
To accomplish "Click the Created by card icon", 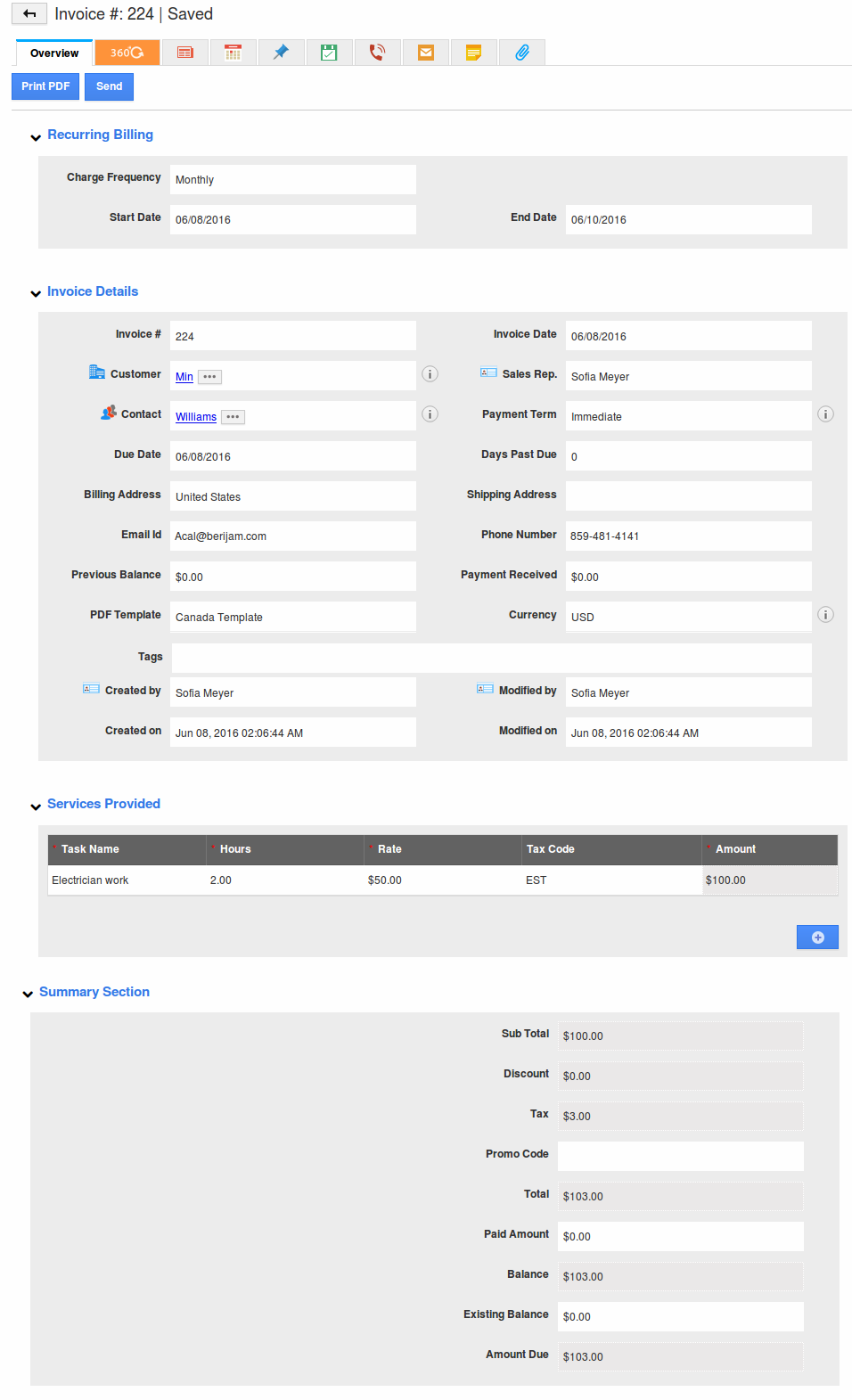I will pyautogui.click(x=91, y=689).
